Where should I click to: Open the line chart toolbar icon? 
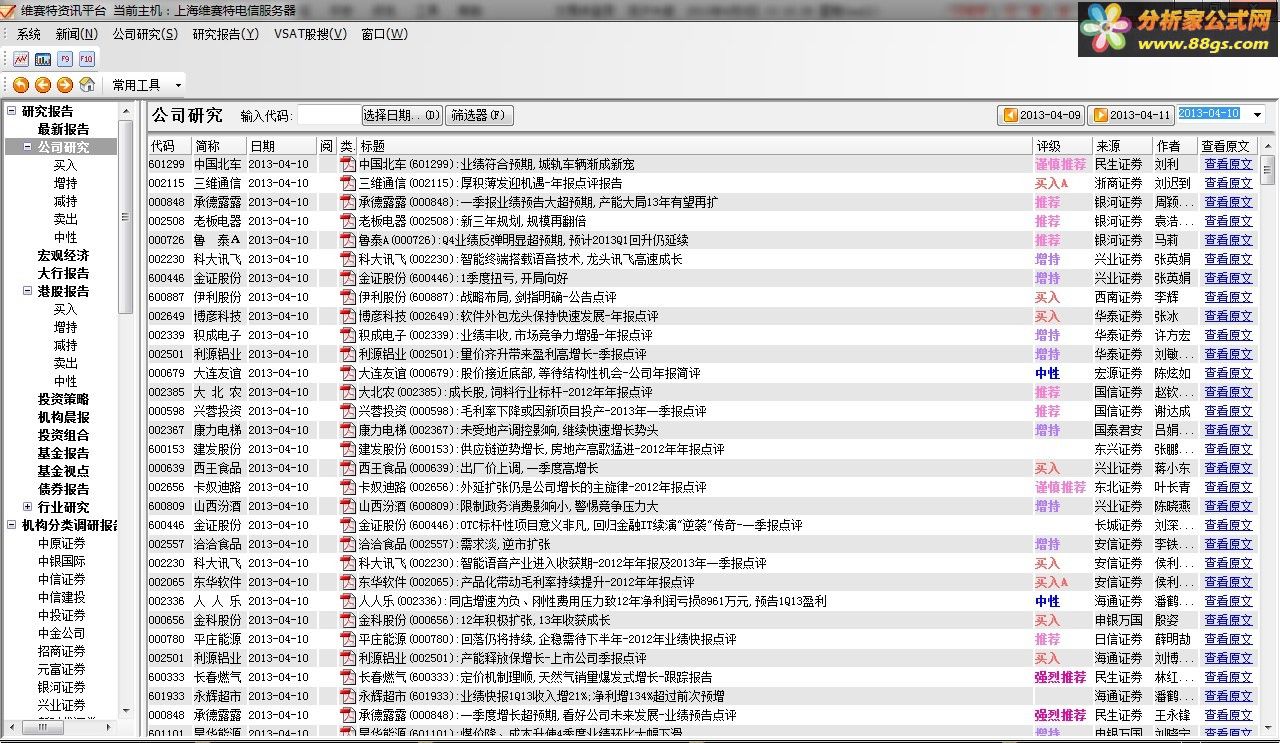[x=21, y=59]
